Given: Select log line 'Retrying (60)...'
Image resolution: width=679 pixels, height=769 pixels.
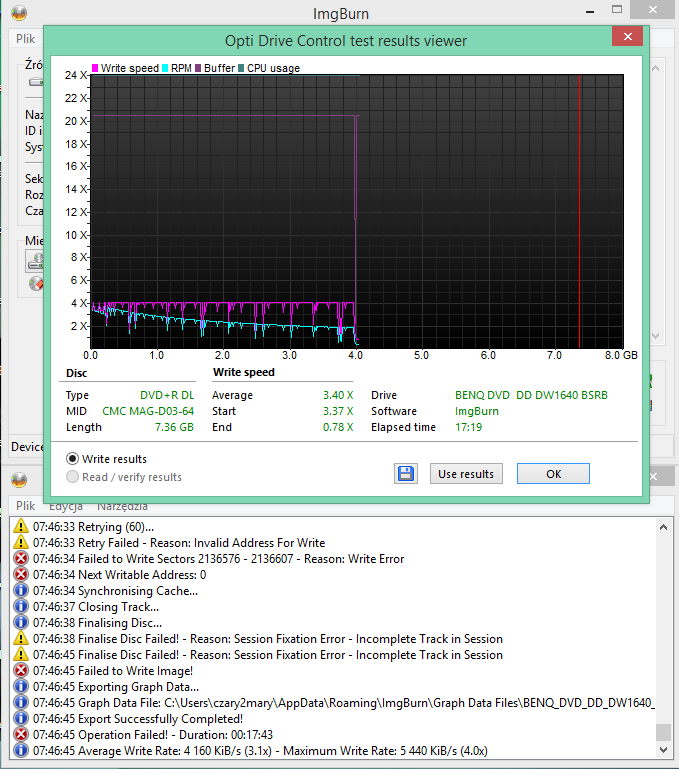Looking at the screenshot, I should click(x=93, y=527).
